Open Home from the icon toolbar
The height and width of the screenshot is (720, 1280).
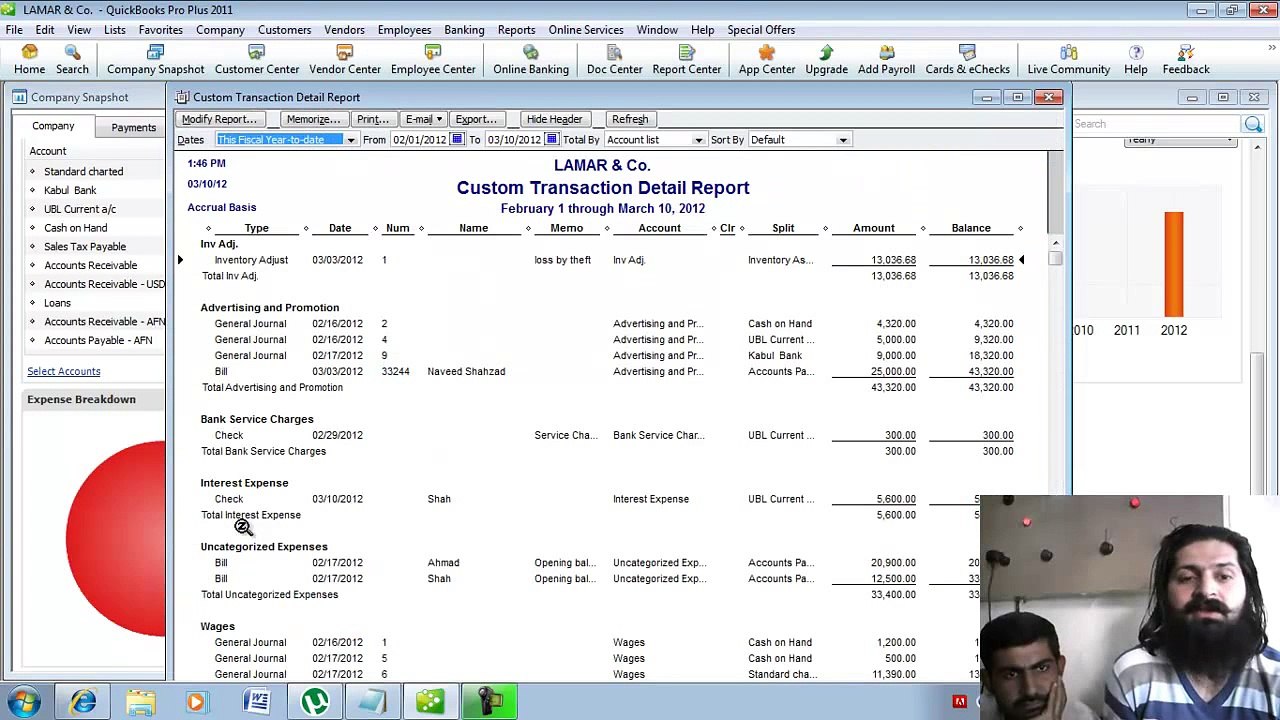[29, 59]
